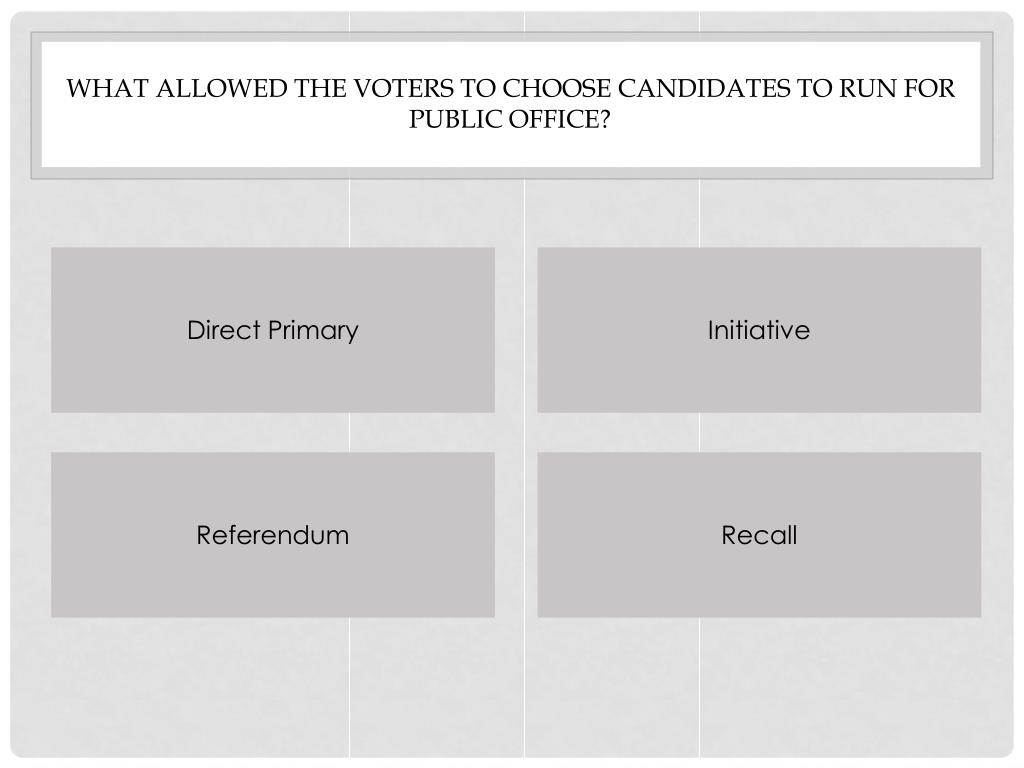The height and width of the screenshot is (768, 1024).
Task: Choose the bottom-left answer, Referendum
Action: coord(273,535)
